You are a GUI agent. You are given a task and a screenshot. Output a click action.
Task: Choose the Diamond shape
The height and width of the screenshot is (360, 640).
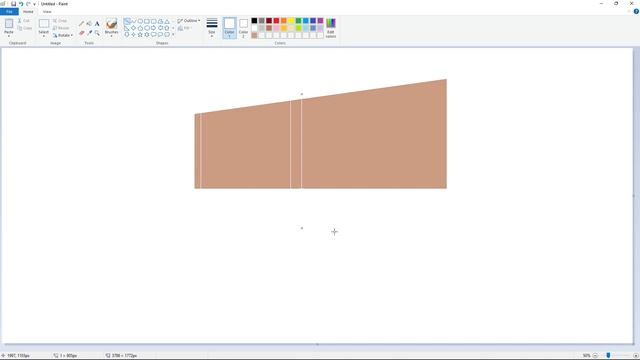pyautogui.click(x=133, y=28)
